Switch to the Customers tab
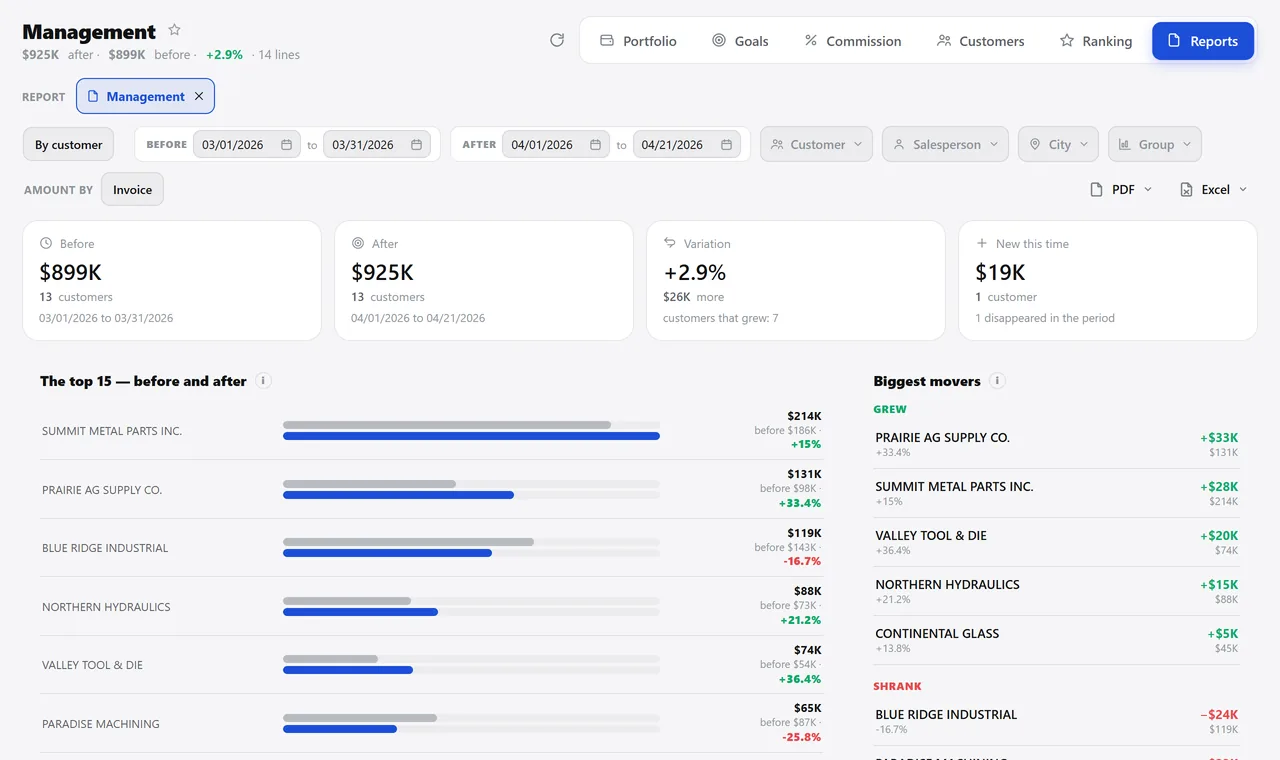The width and height of the screenshot is (1280, 760). (980, 41)
